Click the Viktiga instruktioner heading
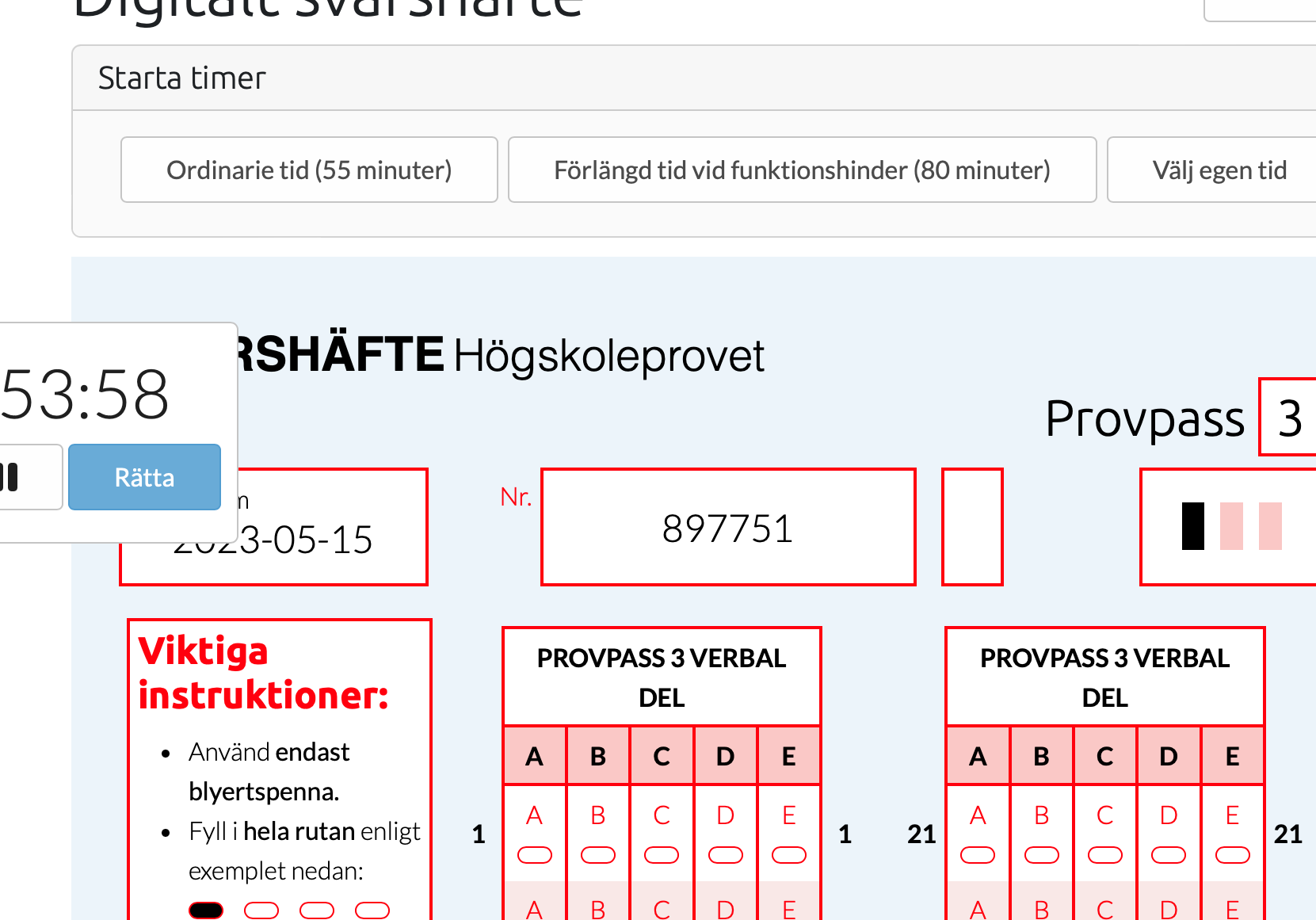 (x=263, y=674)
